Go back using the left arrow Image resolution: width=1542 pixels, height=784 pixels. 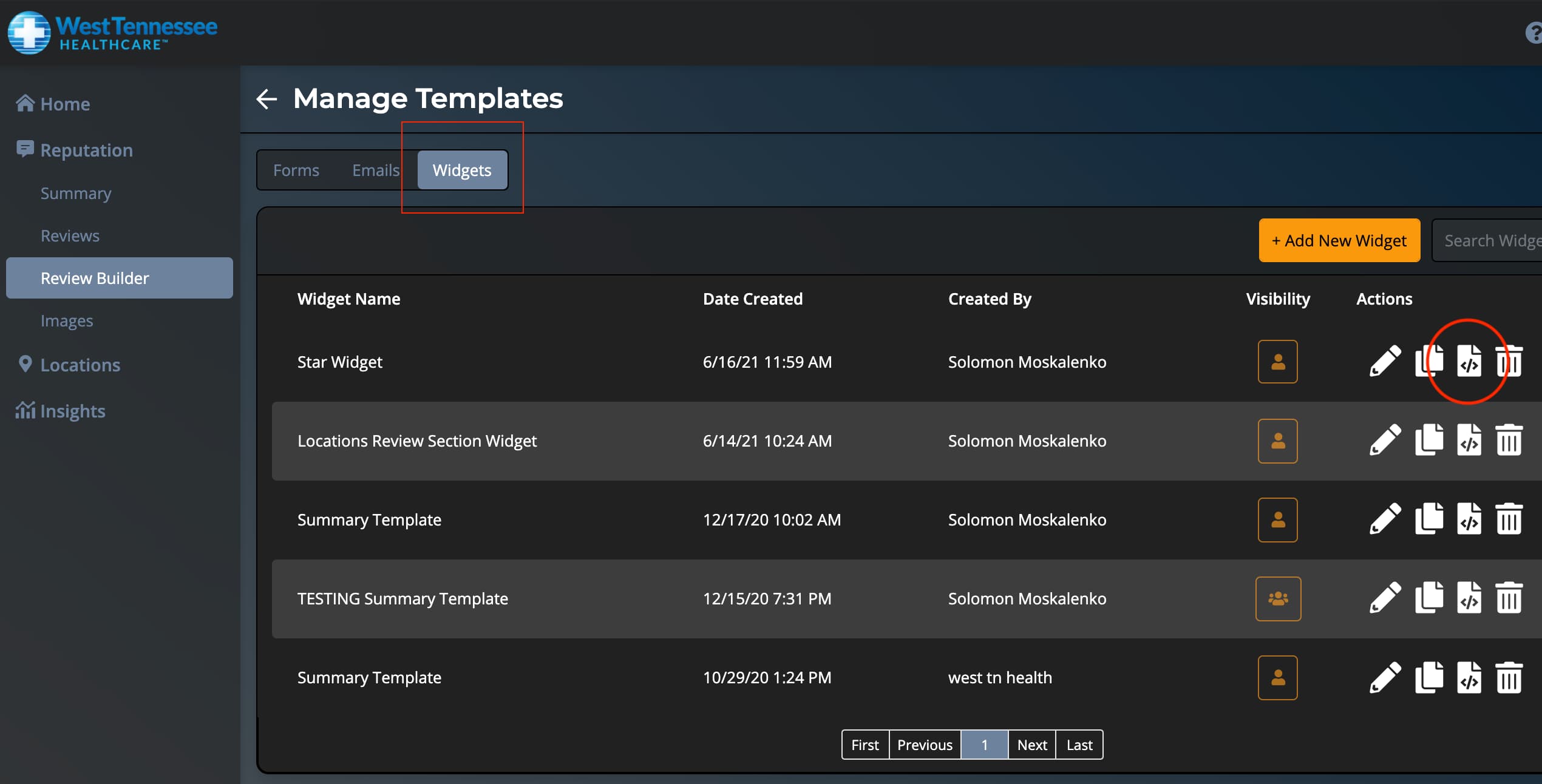pos(267,99)
